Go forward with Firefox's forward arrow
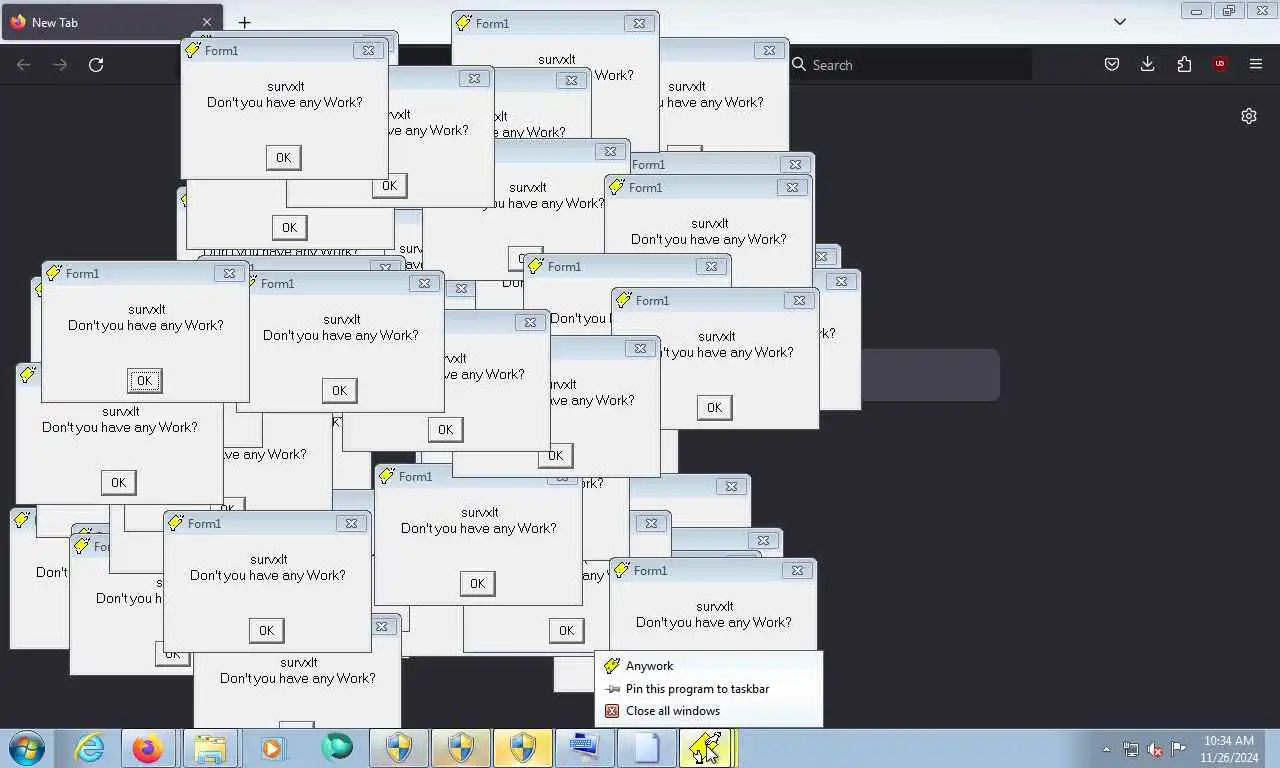 tap(60, 64)
